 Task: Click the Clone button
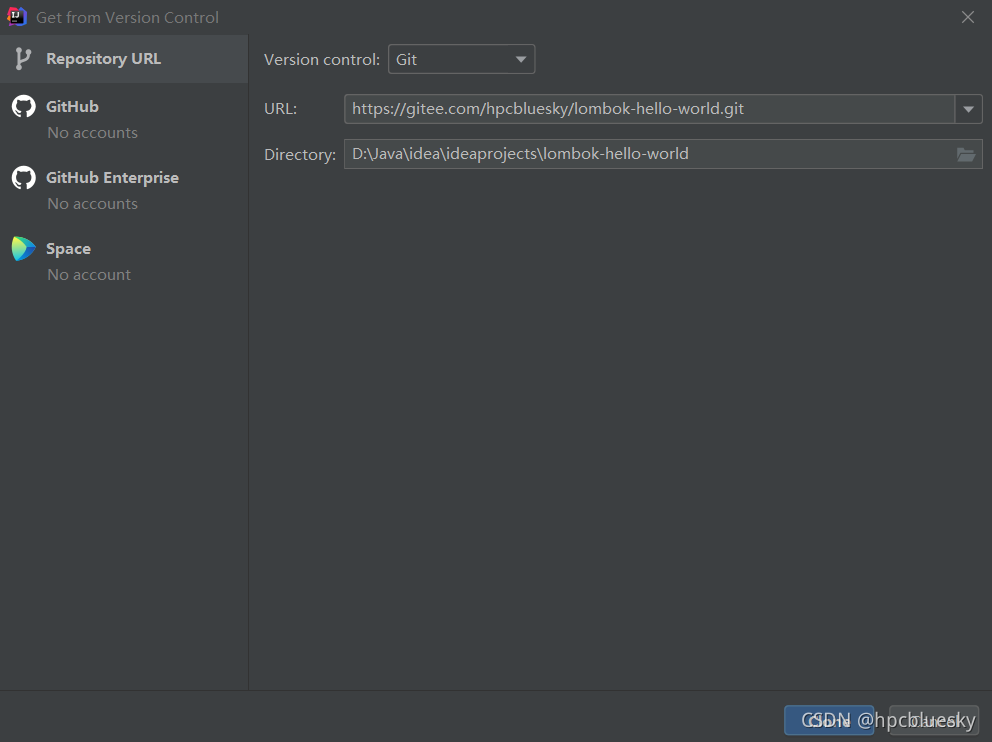click(829, 720)
